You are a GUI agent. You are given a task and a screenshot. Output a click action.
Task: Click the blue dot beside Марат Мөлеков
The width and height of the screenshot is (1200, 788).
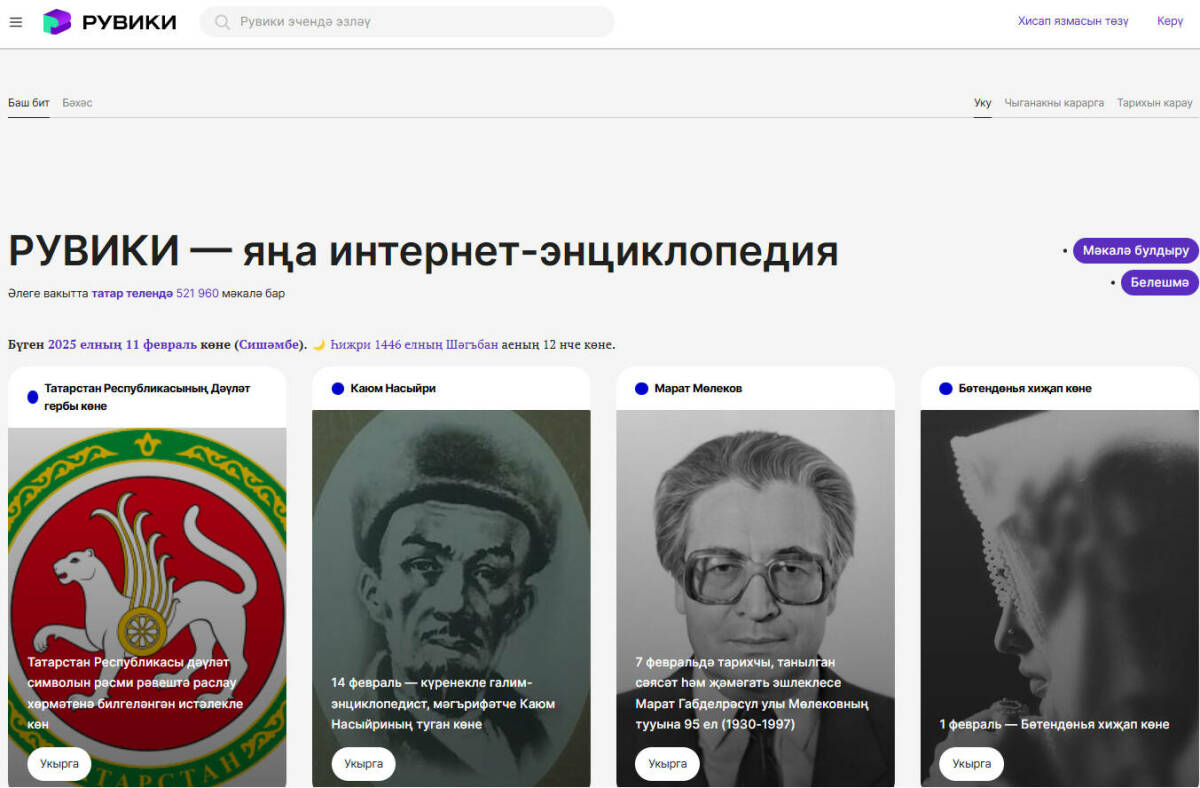pos(641,389)
